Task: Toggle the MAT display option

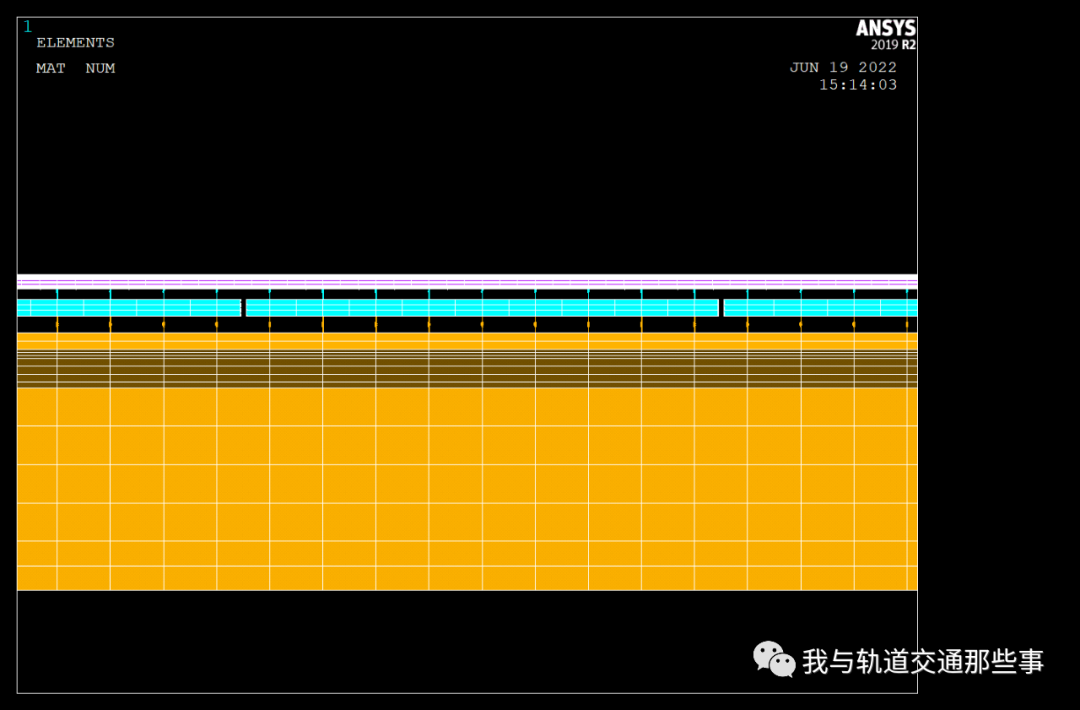Action: [x=50, y=68]
